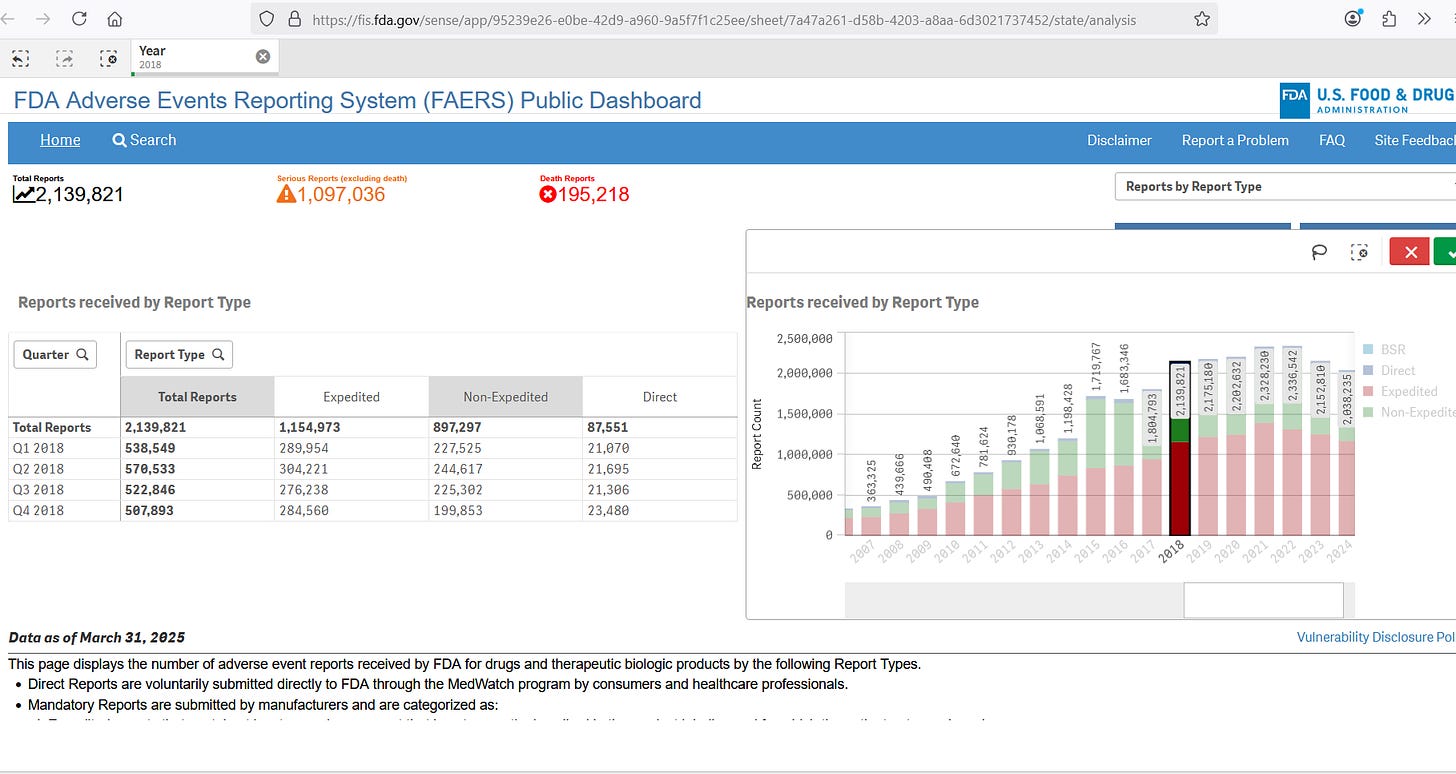Toggle BSR legend entry
Image resolution: width=1456 pixels, height=774 pixels.
pos(1385,349)
